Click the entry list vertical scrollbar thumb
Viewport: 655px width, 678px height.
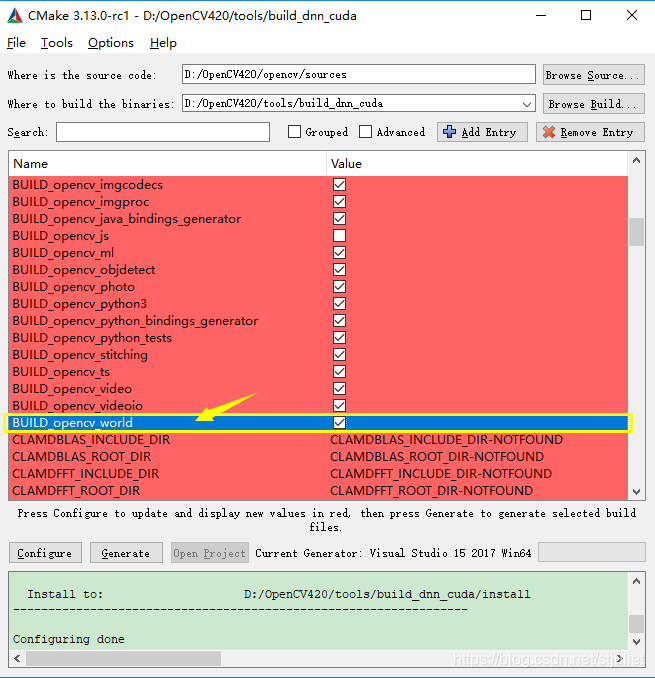tap(636, 232)
